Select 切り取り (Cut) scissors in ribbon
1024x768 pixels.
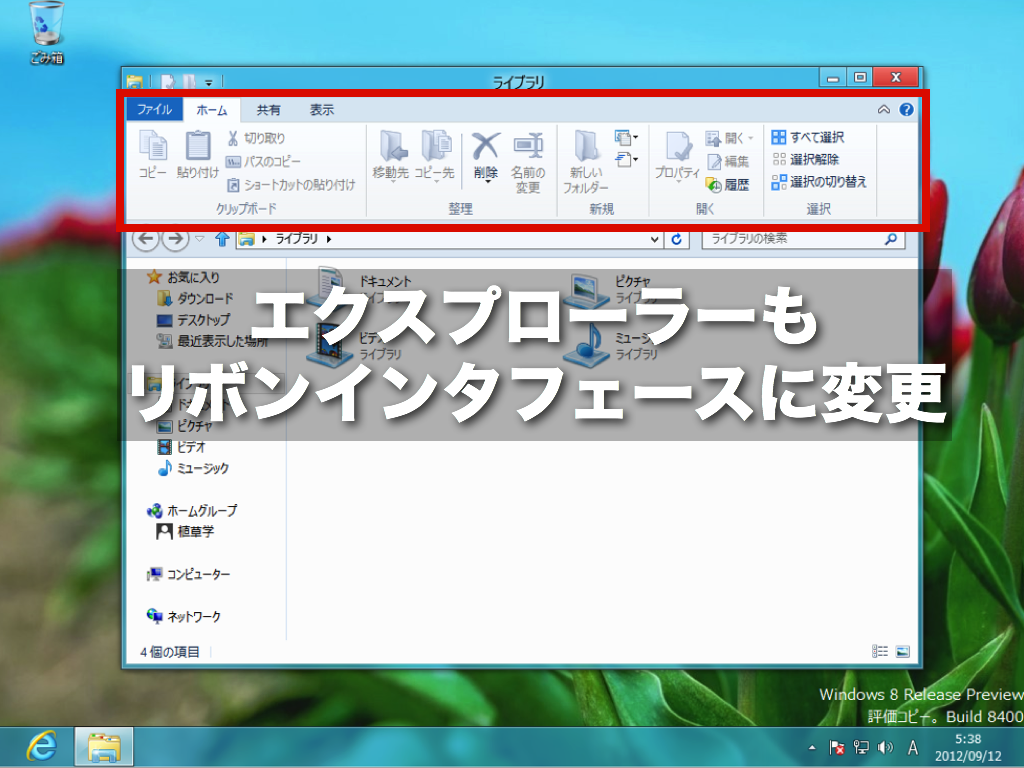pyautogui.click(x=256, y=138)
